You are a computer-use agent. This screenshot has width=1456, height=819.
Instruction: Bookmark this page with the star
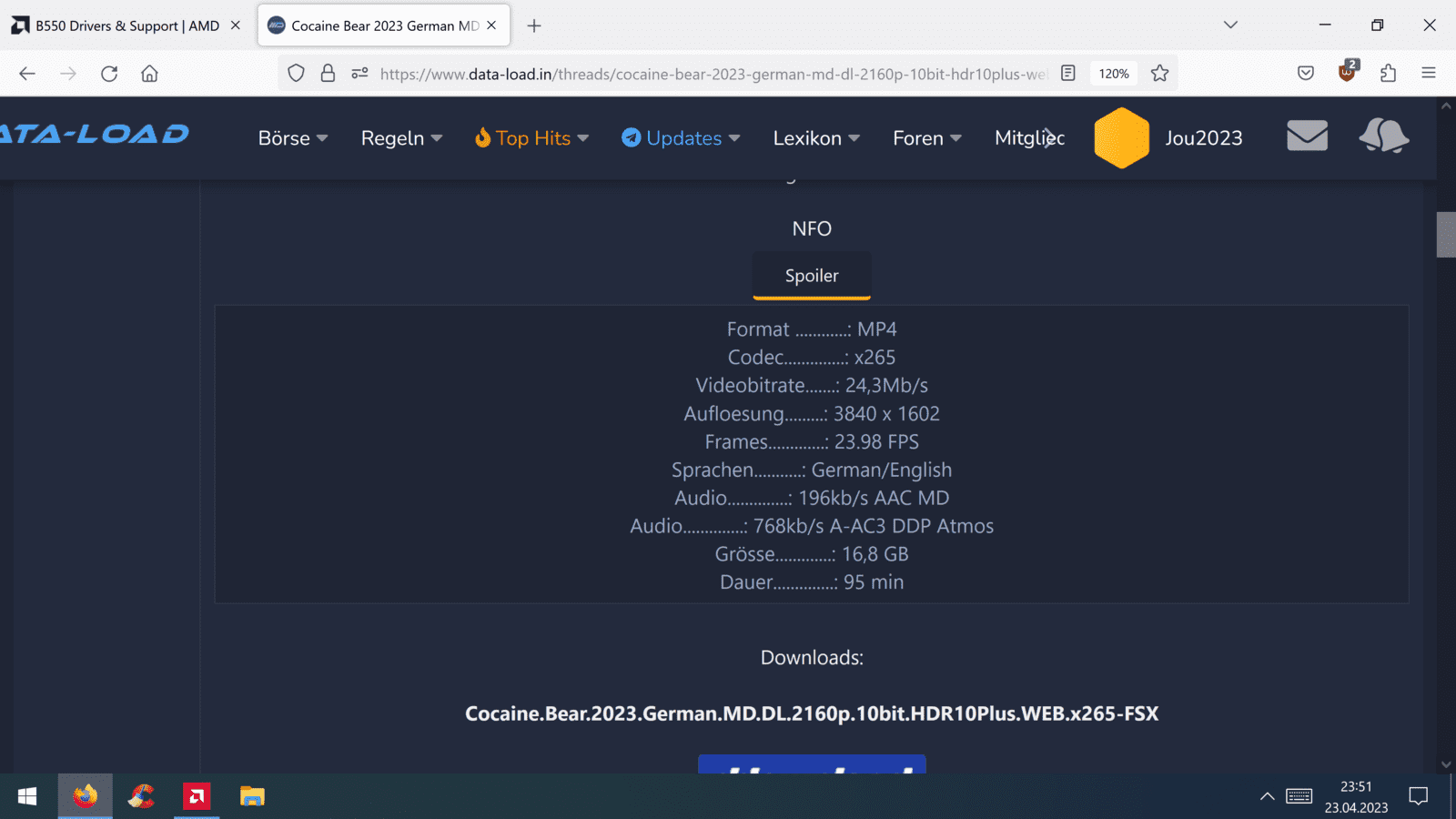pyautogui.click(x=1159, y=74)
